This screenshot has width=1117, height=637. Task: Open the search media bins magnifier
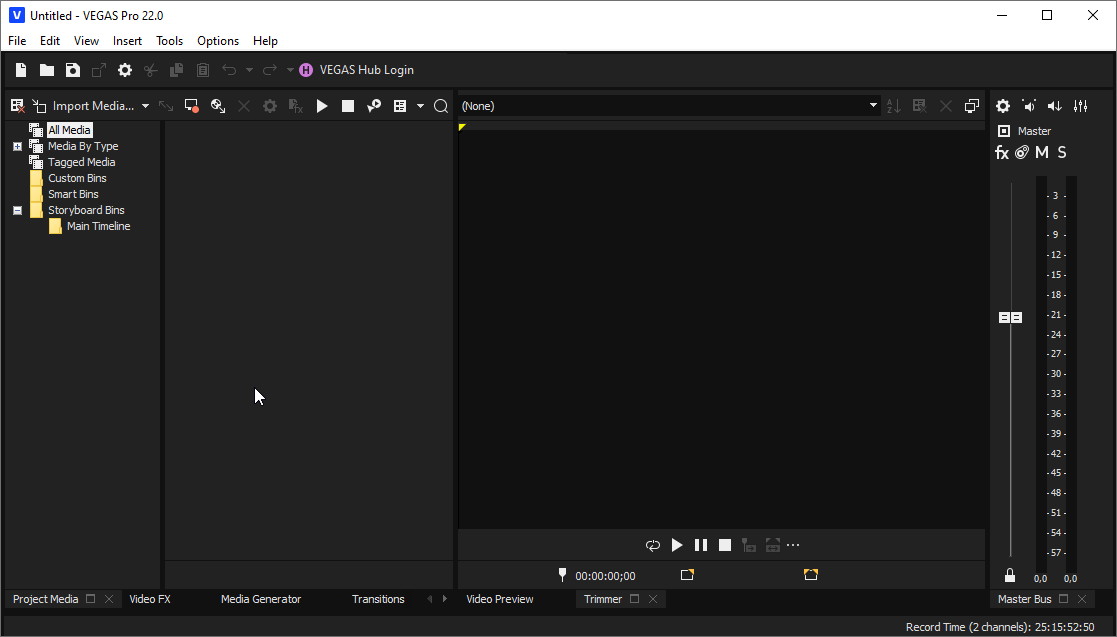[x=441, y=106]
